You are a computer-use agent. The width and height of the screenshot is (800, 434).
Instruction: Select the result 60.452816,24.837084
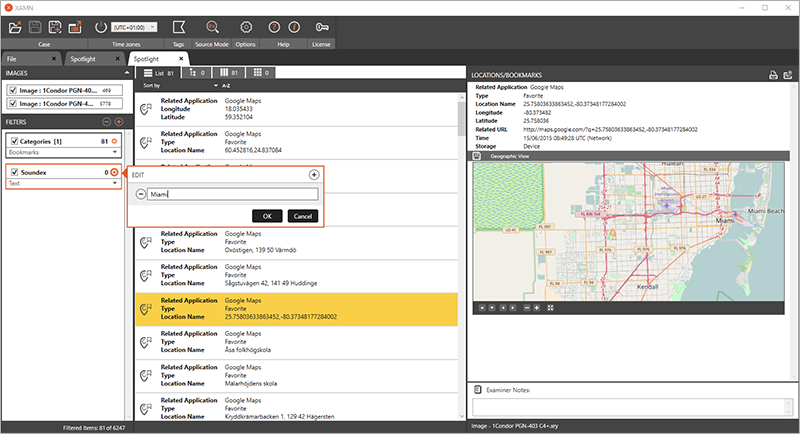(296, 142)
